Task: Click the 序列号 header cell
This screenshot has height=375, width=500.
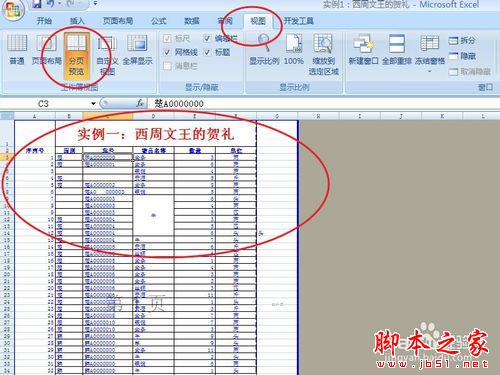Action: pos(35,150)
